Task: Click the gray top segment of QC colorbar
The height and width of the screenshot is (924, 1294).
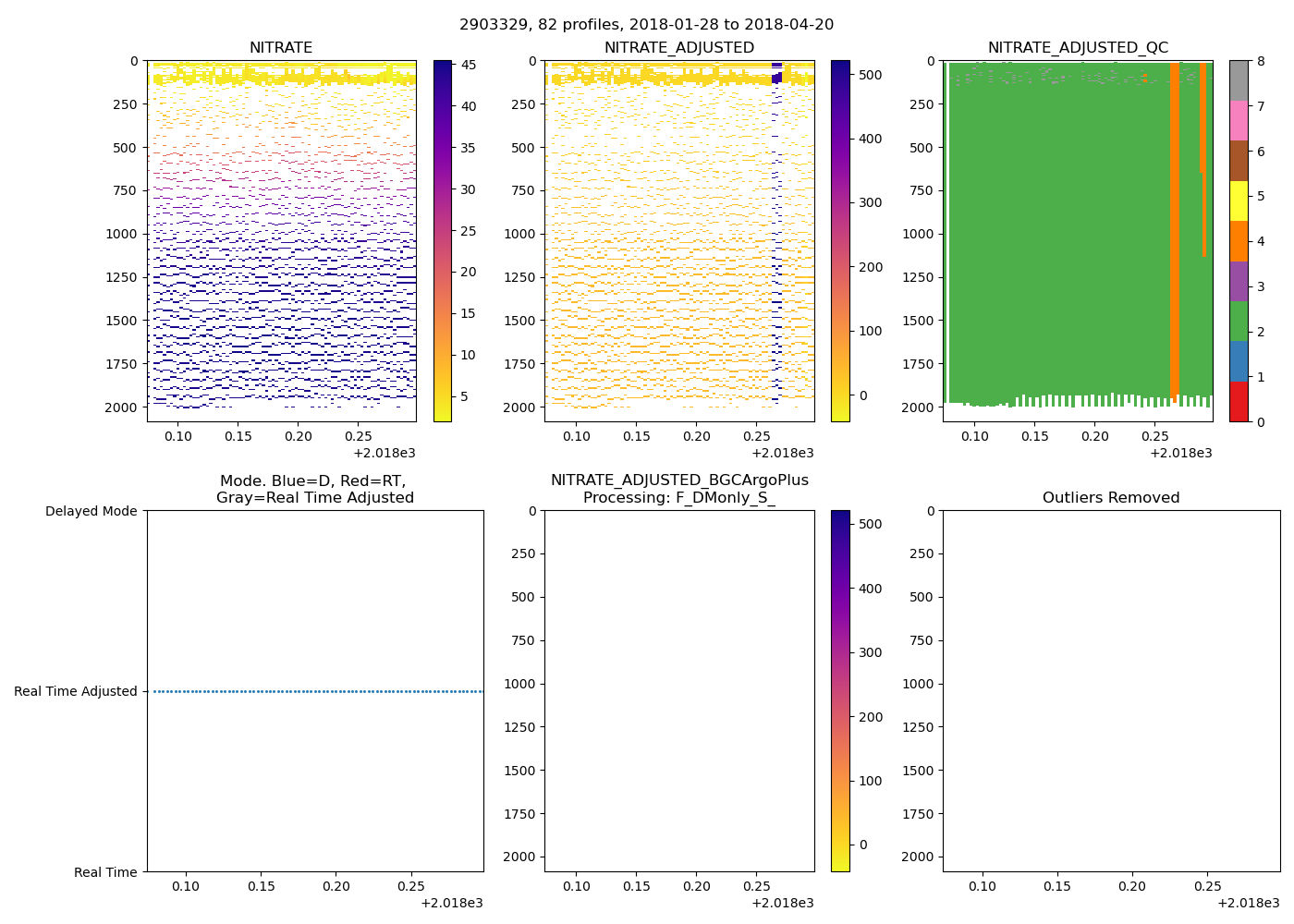Action: pos(1238,80)
